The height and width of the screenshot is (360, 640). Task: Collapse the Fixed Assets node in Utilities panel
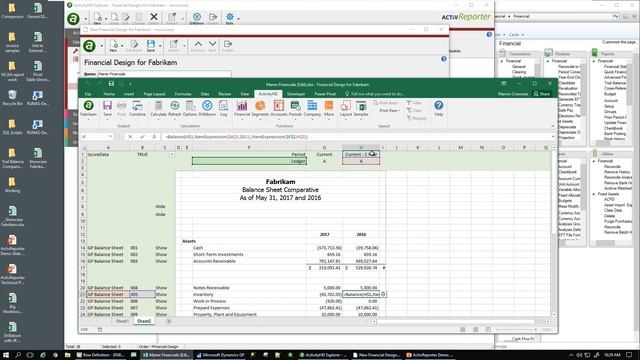pos(594,194)
